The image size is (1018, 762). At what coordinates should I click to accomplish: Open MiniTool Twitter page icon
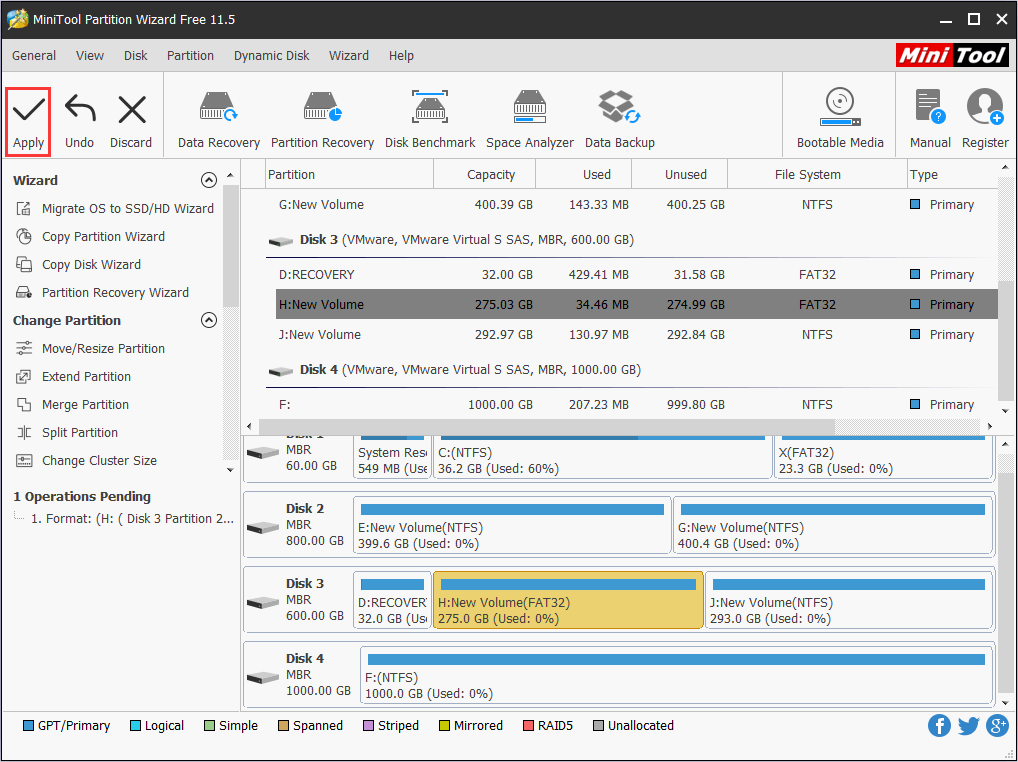[968, 726]
